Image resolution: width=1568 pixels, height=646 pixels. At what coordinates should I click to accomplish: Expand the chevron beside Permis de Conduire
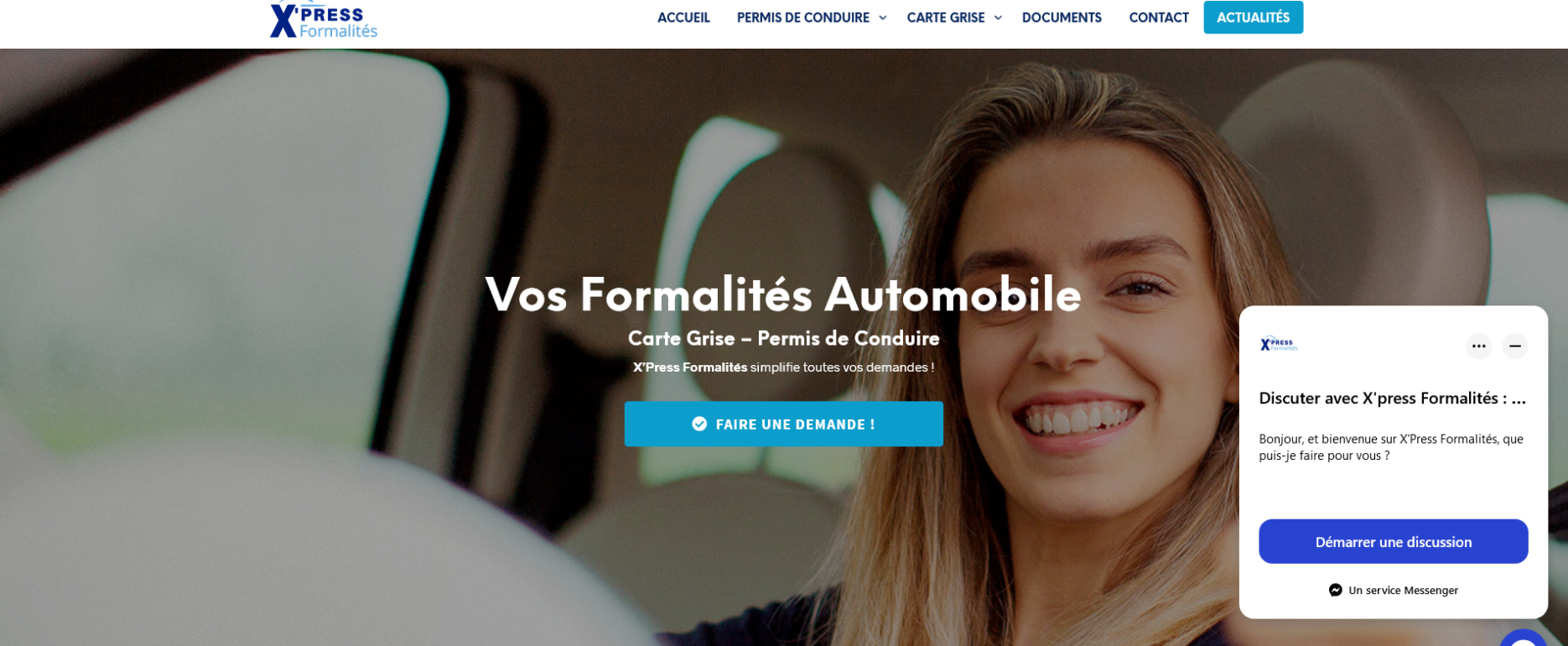882,18
